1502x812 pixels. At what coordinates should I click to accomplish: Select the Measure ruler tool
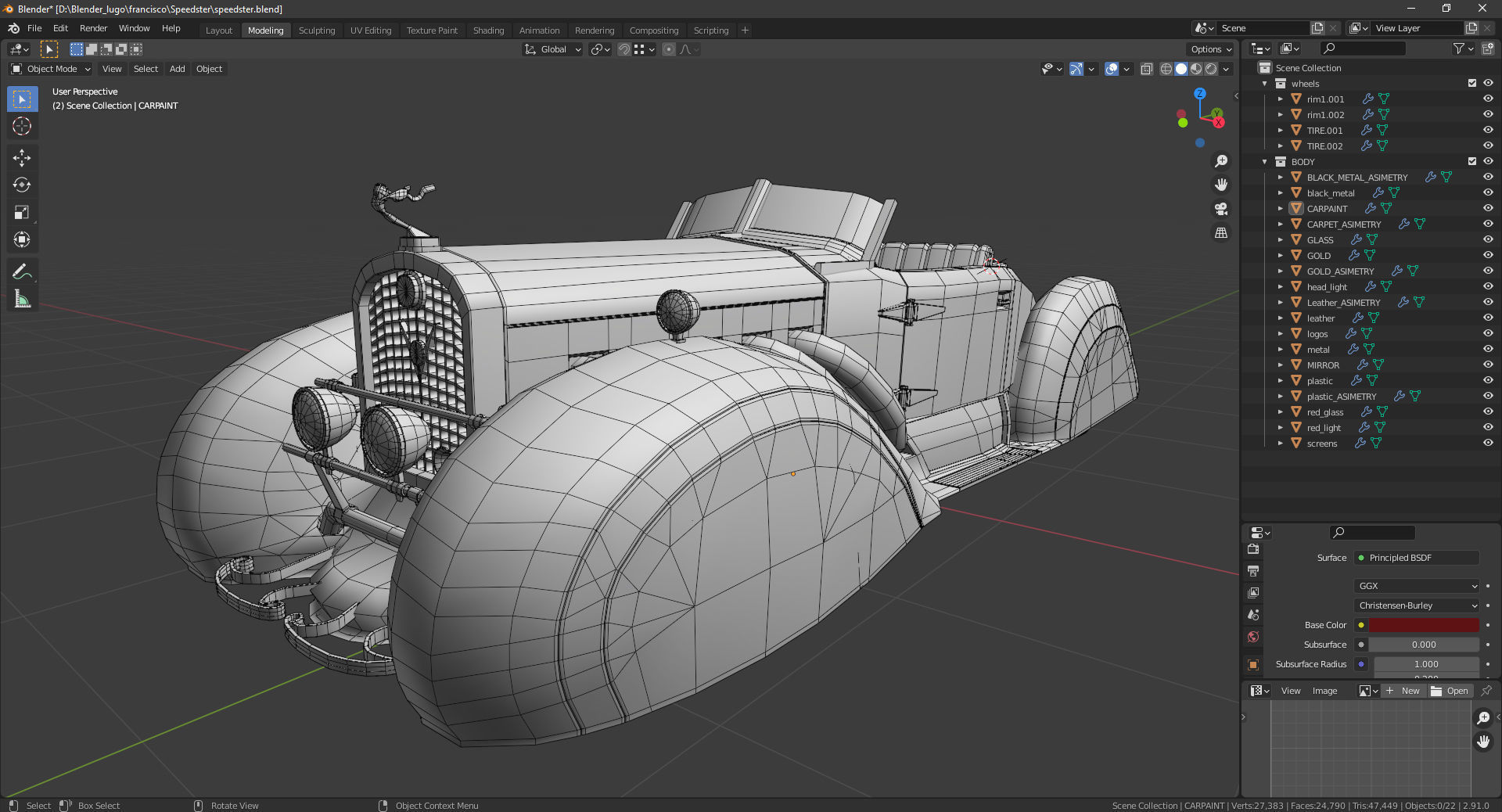pyautogui.click(x=22, y=299)
